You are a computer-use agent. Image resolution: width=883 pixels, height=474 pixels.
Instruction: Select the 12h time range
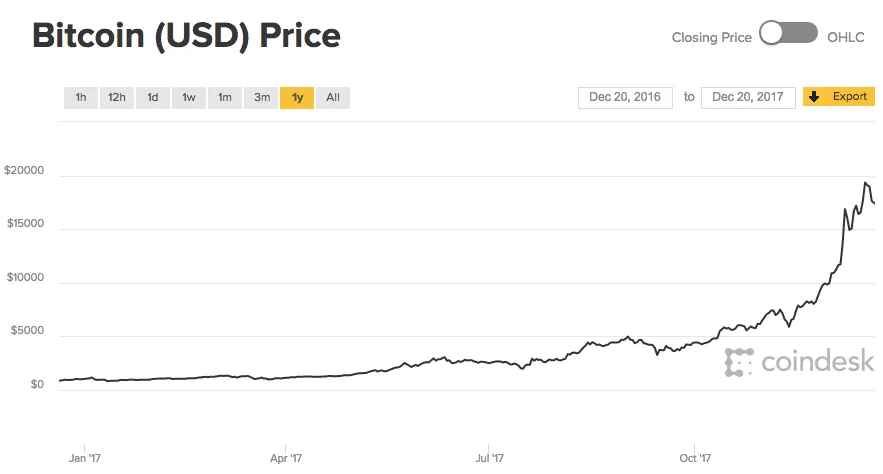pos(117,97)
